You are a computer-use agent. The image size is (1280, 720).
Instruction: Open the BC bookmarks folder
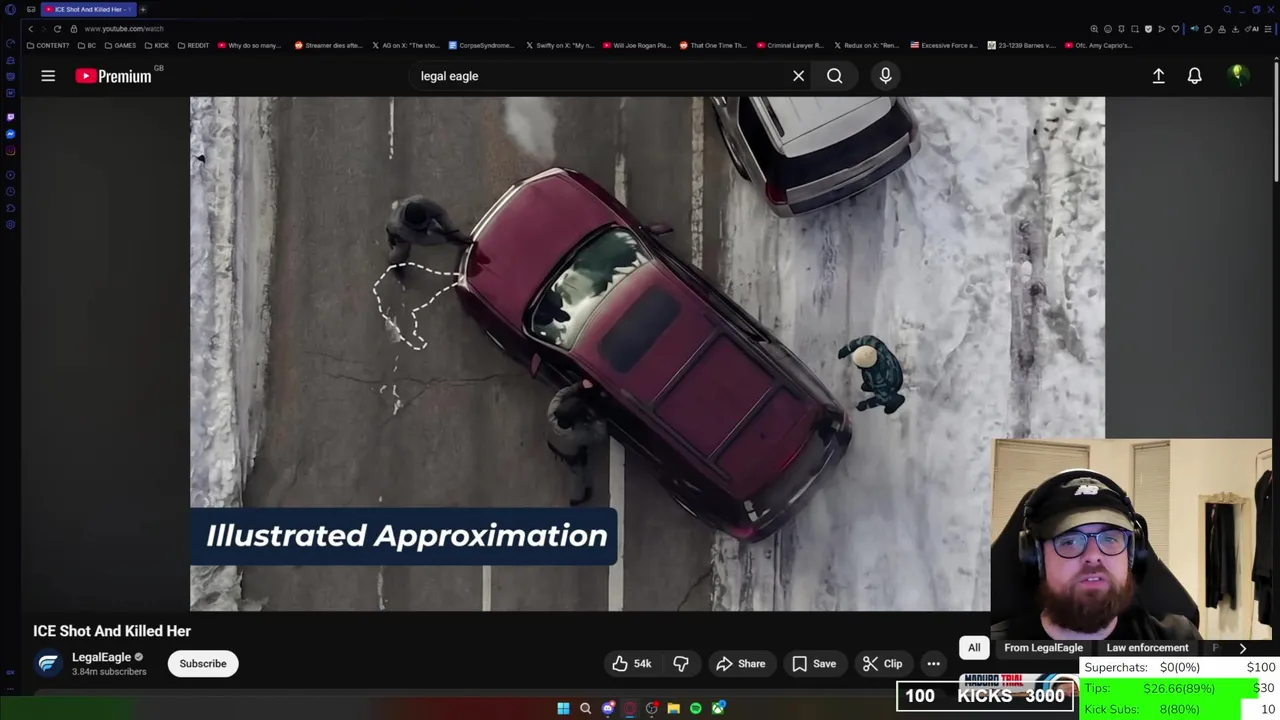tap(87, 45)
